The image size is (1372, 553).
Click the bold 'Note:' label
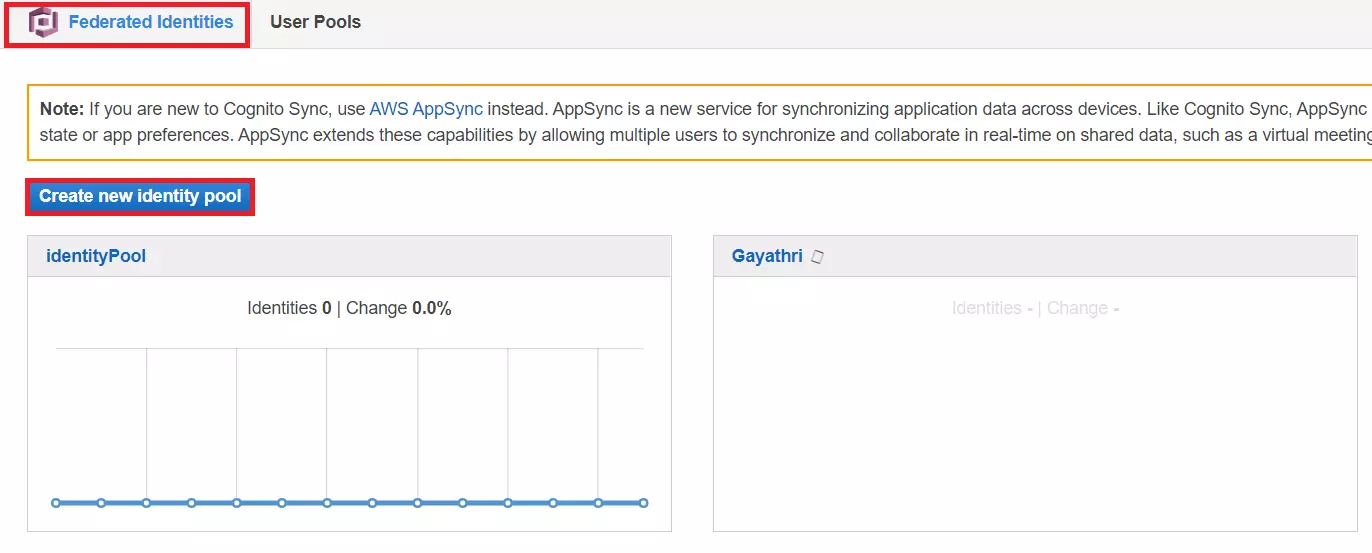(x=62, y=108)
